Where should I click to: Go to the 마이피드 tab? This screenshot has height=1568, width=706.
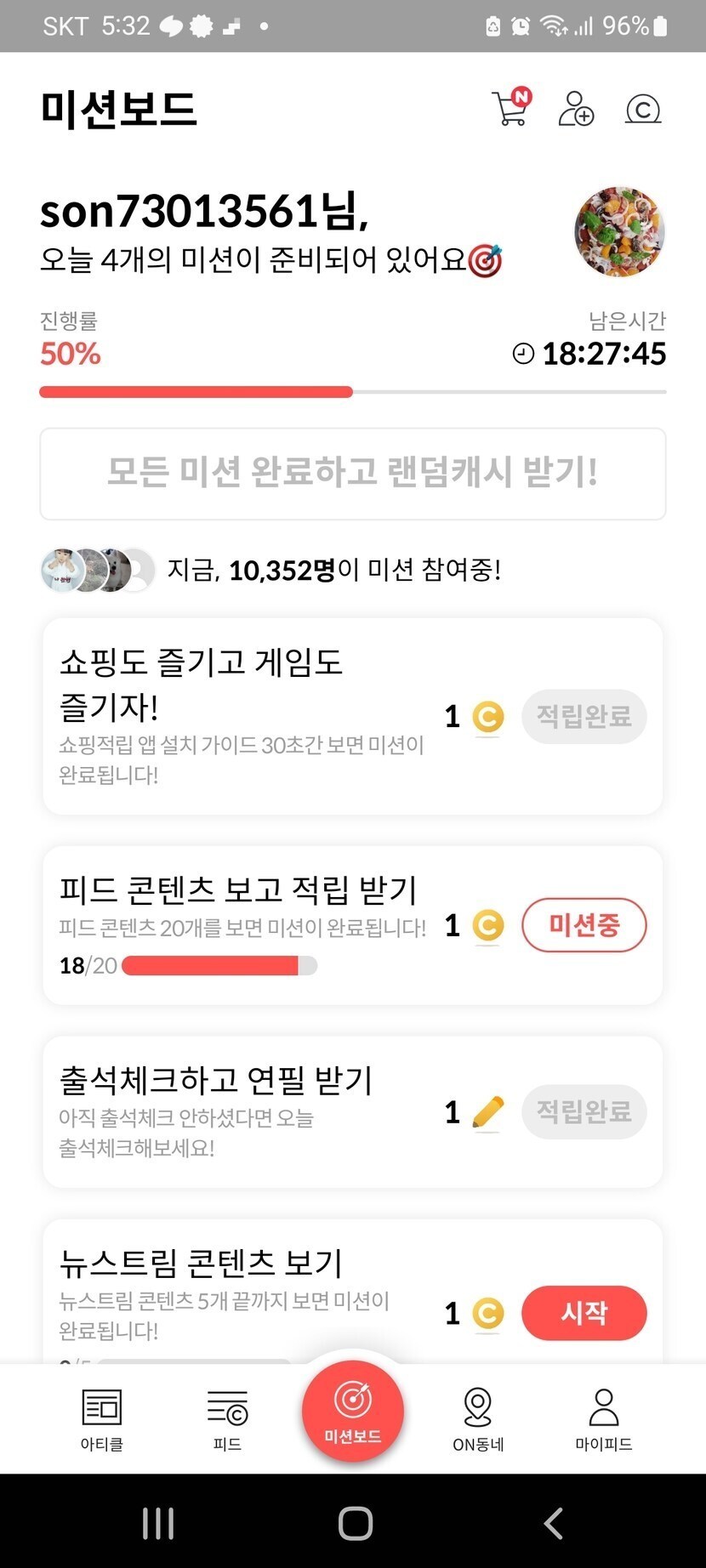(x=604, y=1419)
